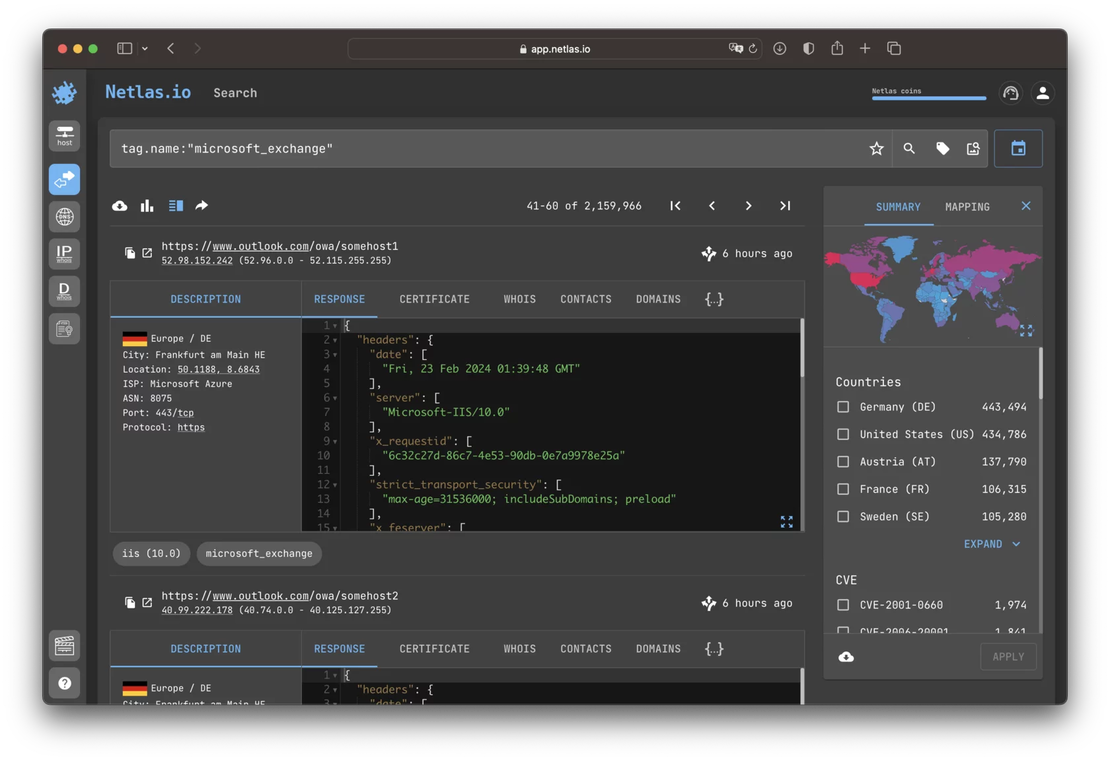Follow the www.outlook.com link
This screenshot has width=1110, height=761.
click(x=259, y=245)
